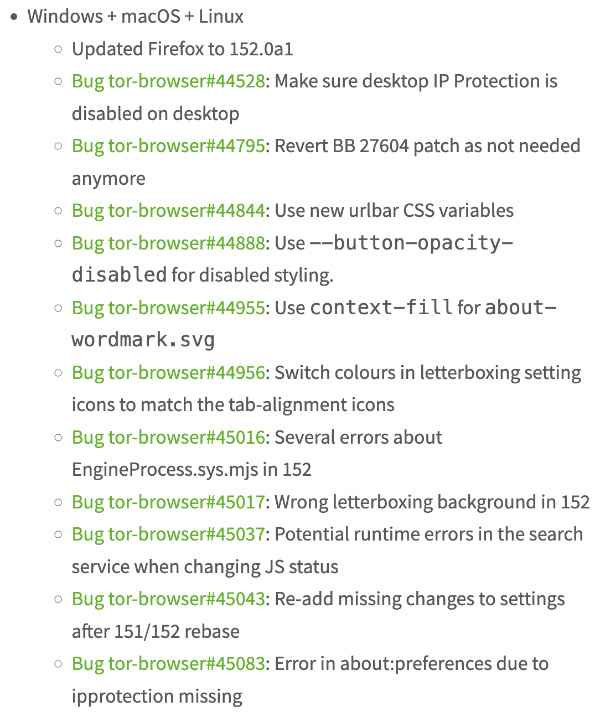This screenshot has height=717, width=600.
Task: Open Bug tor-browser#45016 link
Action: [x=168, y=438]
